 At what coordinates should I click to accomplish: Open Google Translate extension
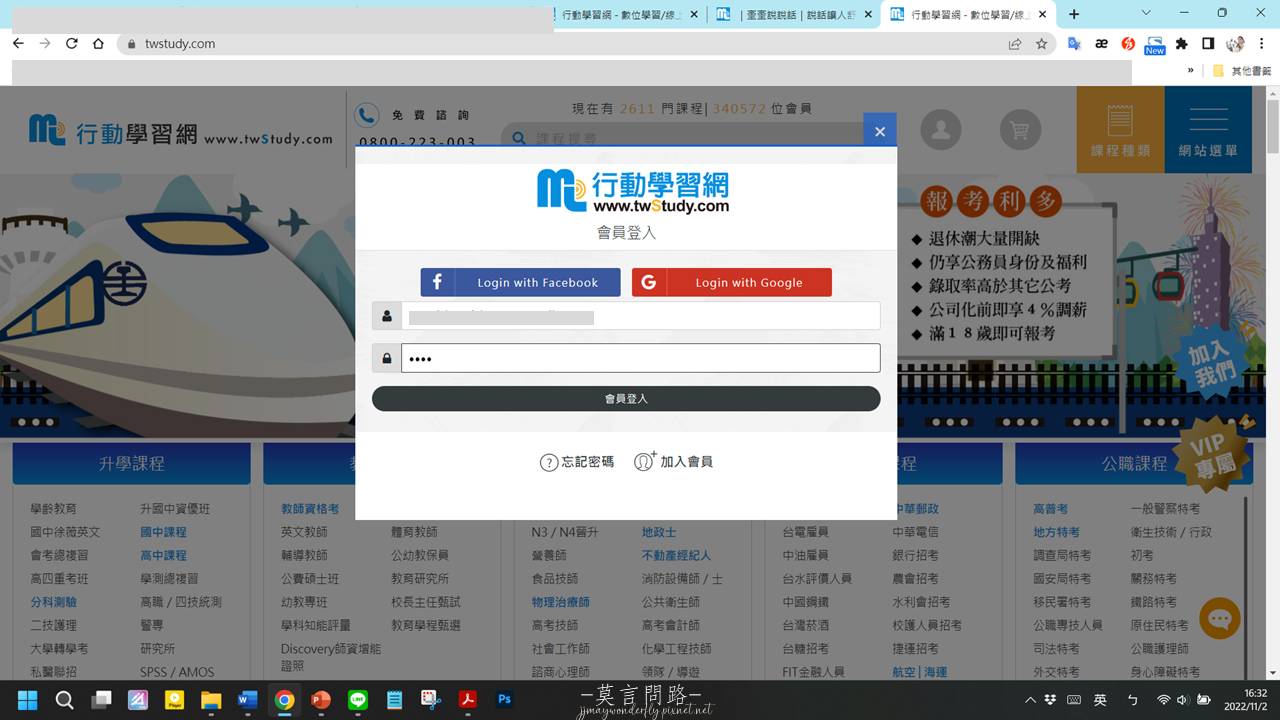1074,44
